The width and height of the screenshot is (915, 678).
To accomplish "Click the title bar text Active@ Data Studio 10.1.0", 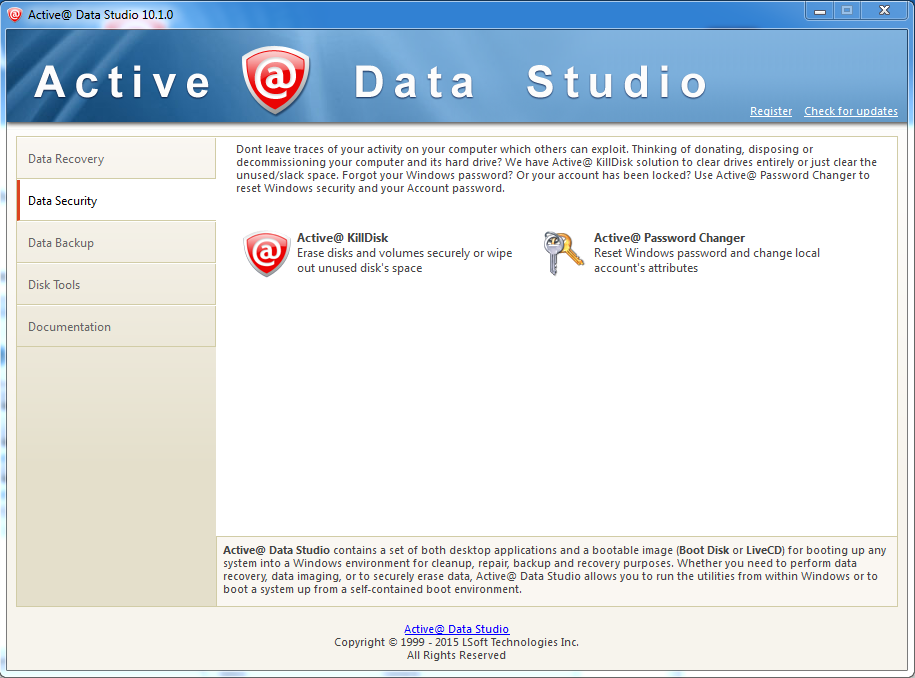I will click(x=100, y=15).
